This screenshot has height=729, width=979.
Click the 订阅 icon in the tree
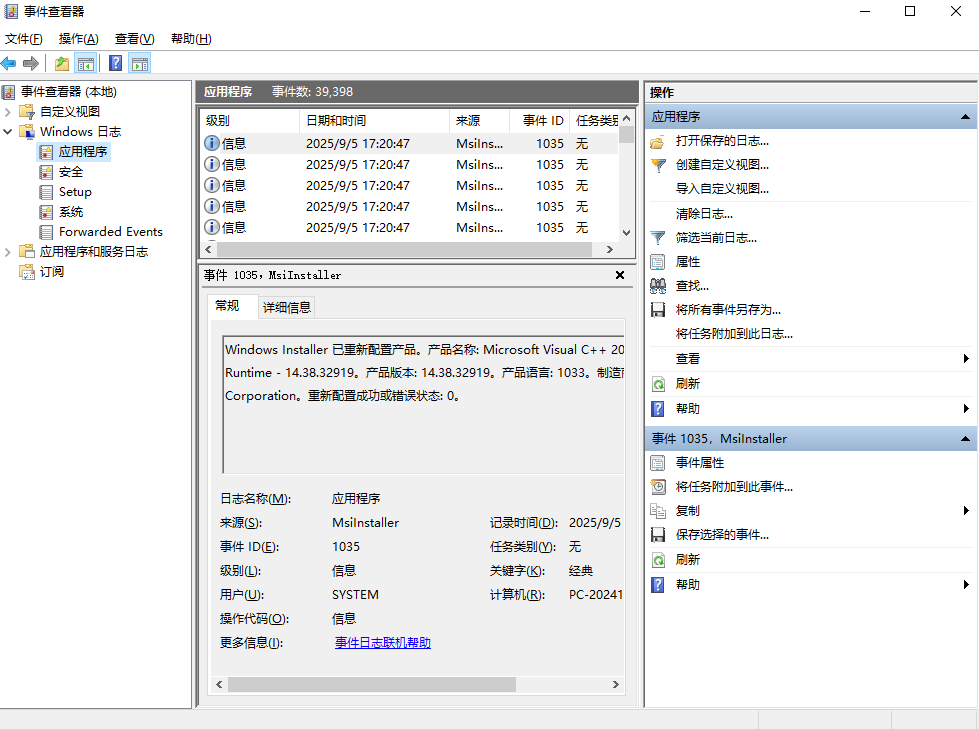pyautogui.click(x=27, y=272)
